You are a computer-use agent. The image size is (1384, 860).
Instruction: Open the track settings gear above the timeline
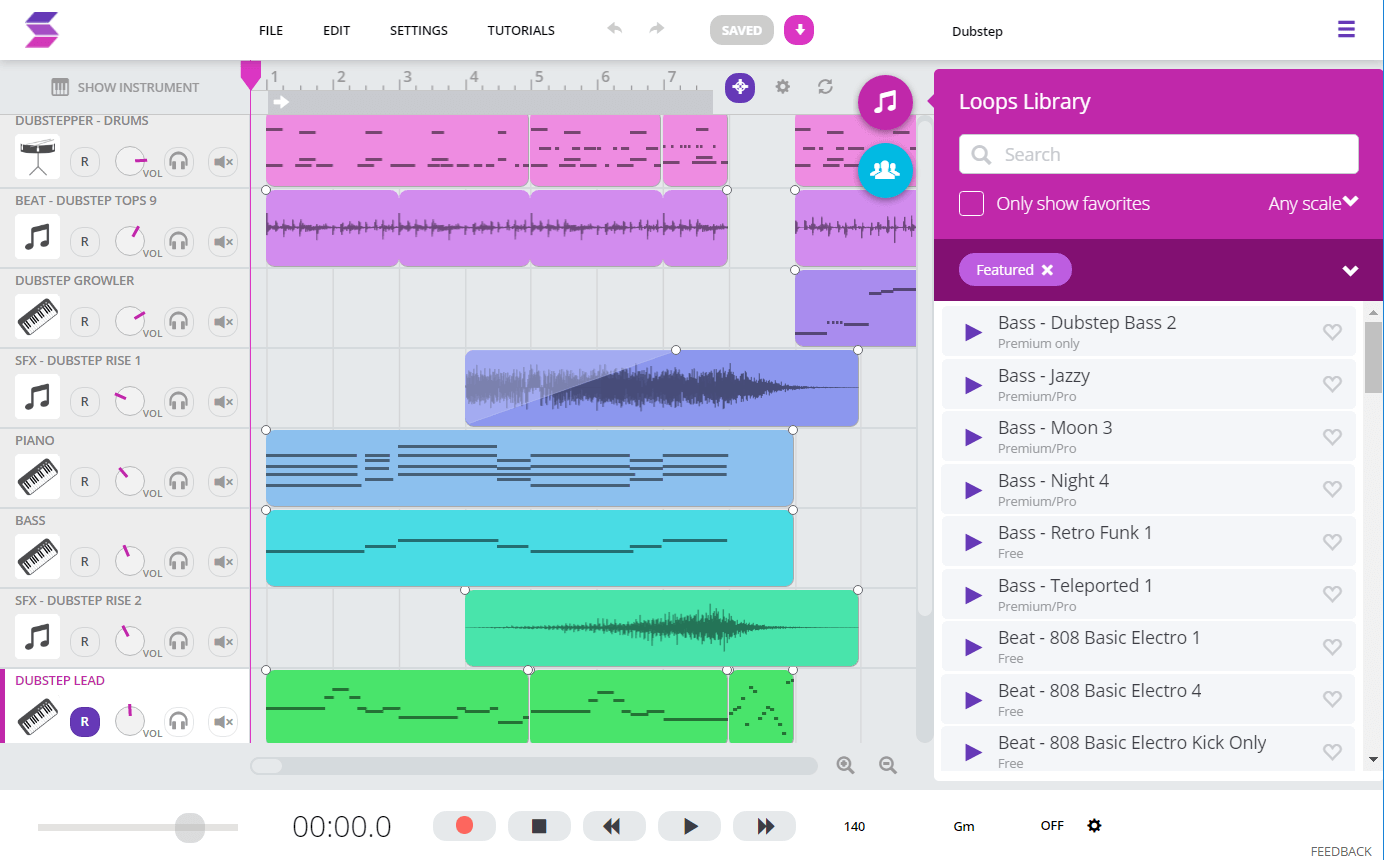782,88
